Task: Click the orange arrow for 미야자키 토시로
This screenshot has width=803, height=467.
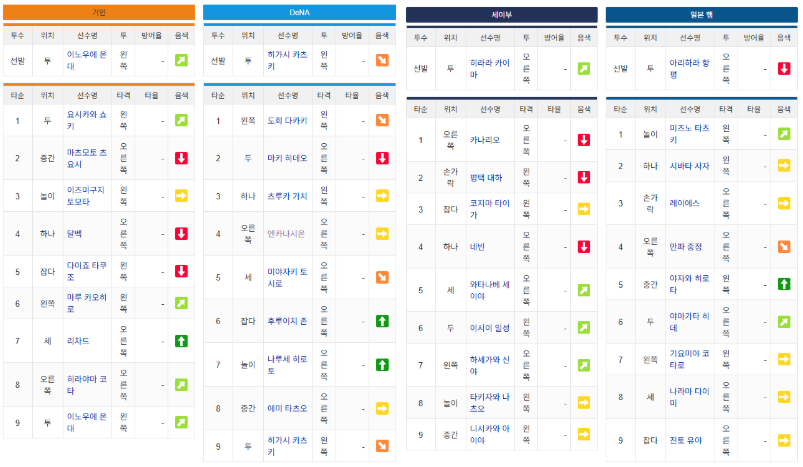Action: tap(382, 278)
